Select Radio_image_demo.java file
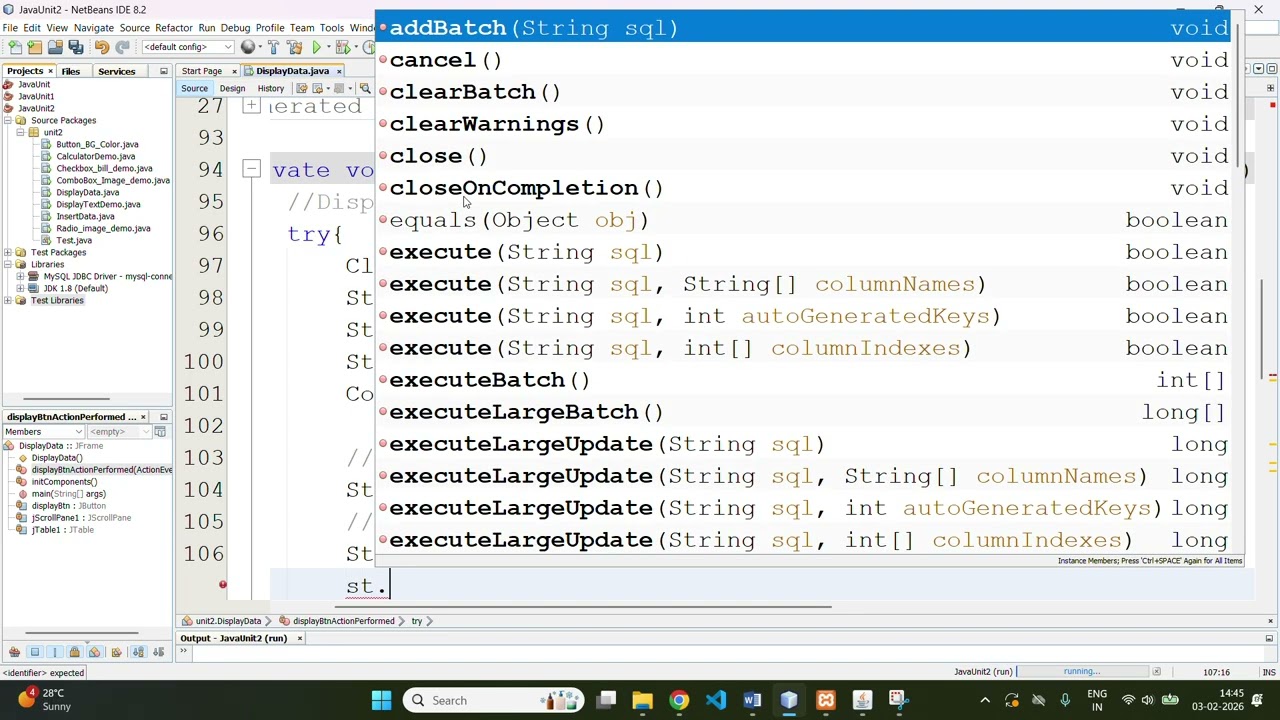This screenshot has width=1280, height=720. click(x=103, y=228)
